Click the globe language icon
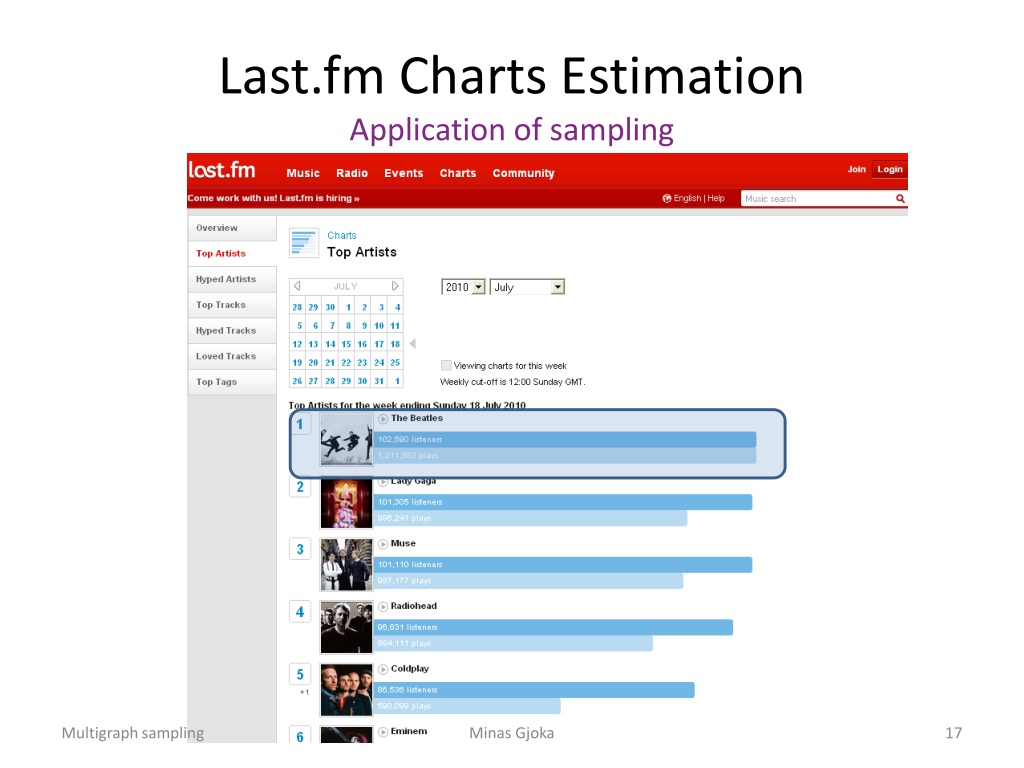This screenshot has width=1024, height=768. pyautogui.click(x=667, y=199)
